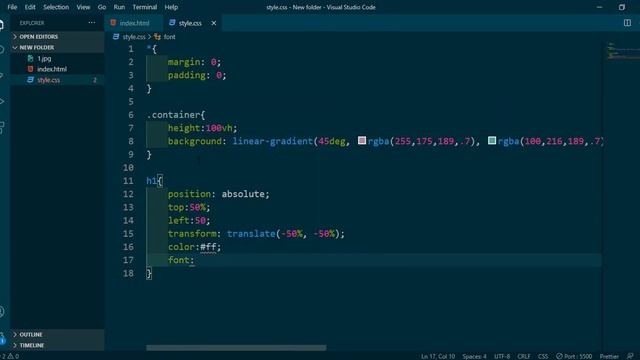
Task: Click the CSS icon in breadcrumb
Action: (116, 37)
